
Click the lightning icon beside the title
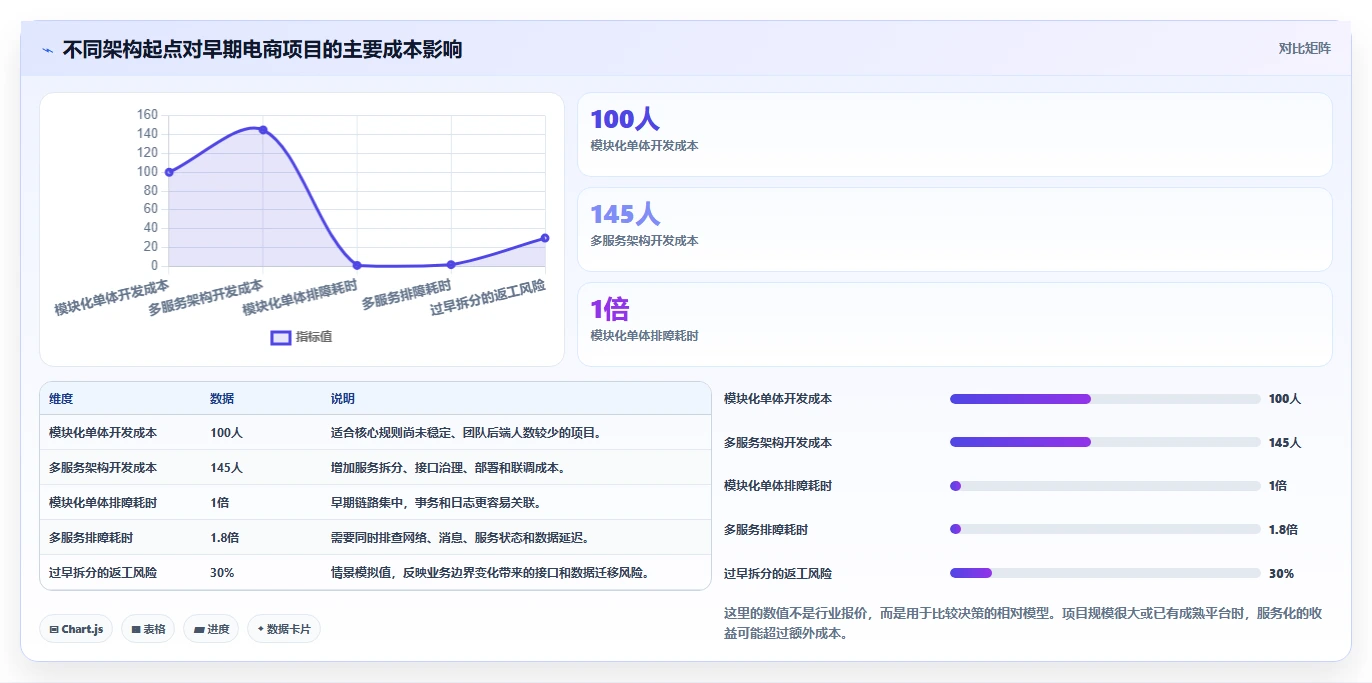coord(48,50)
